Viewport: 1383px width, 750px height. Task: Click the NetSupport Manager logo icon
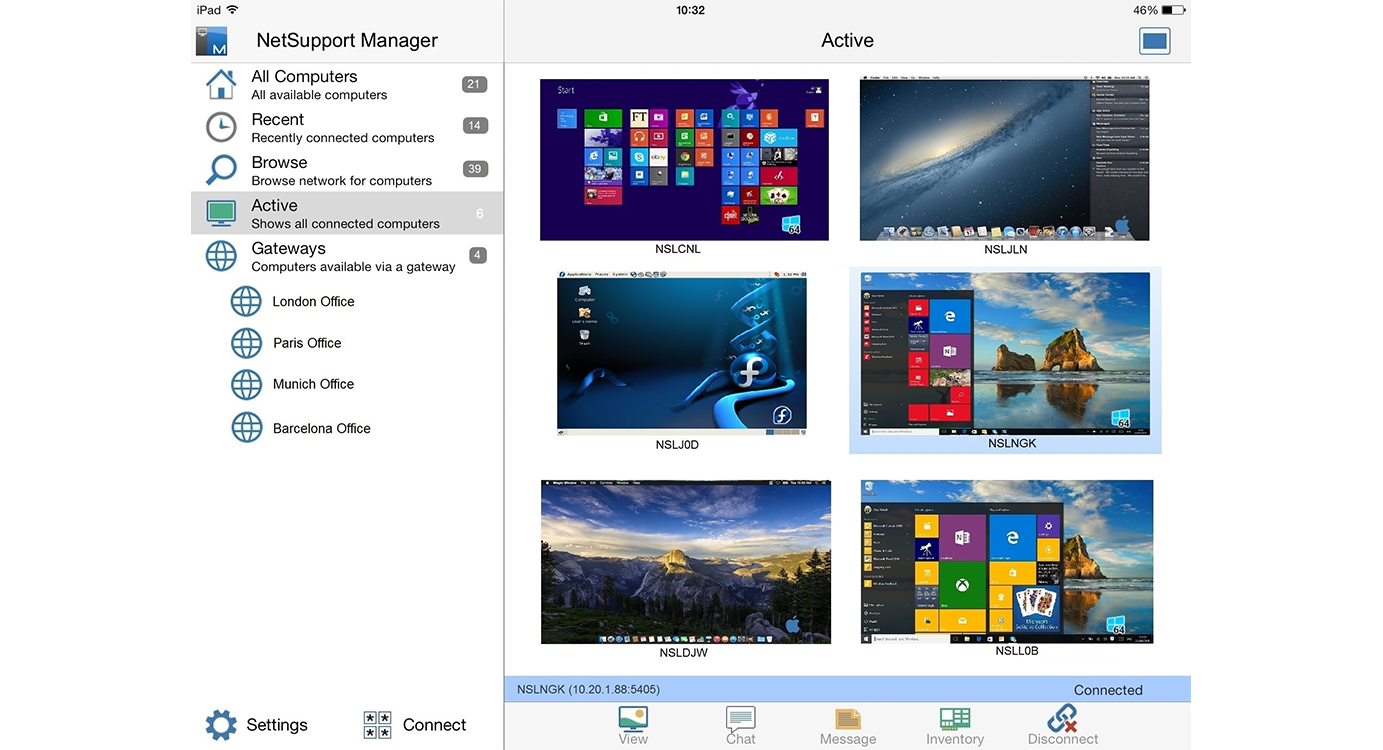212,41
